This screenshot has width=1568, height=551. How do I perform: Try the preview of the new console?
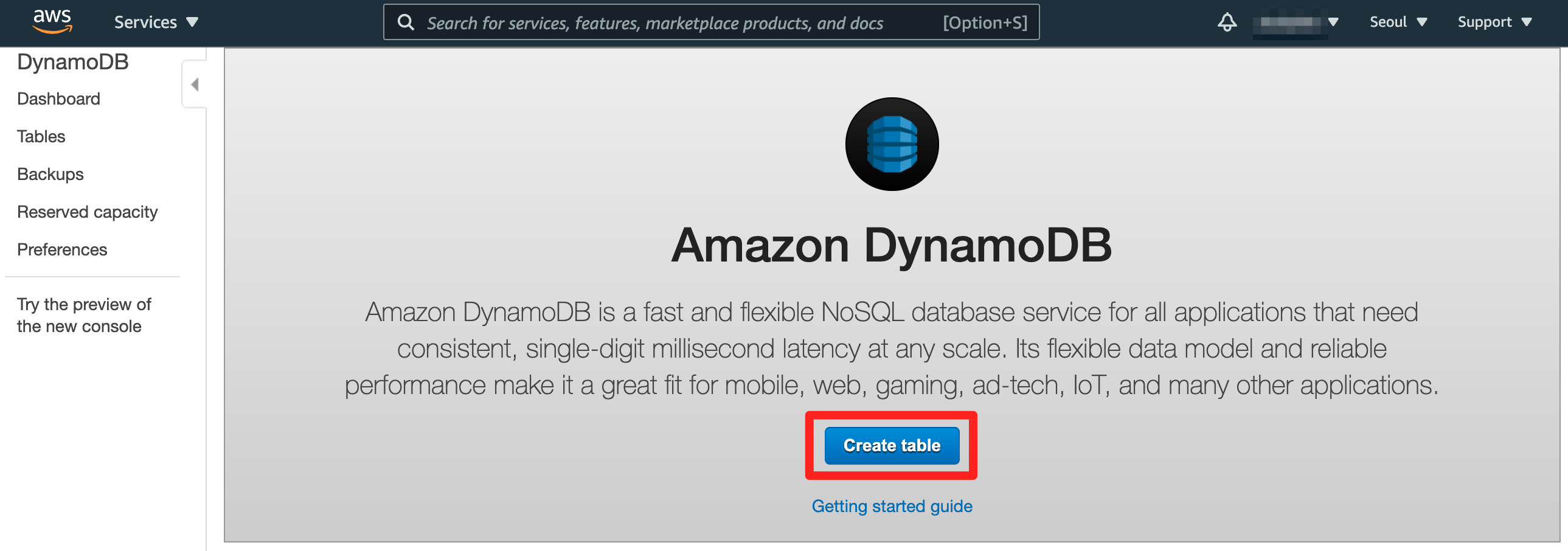pyautogui.click(x=84, y=316)
